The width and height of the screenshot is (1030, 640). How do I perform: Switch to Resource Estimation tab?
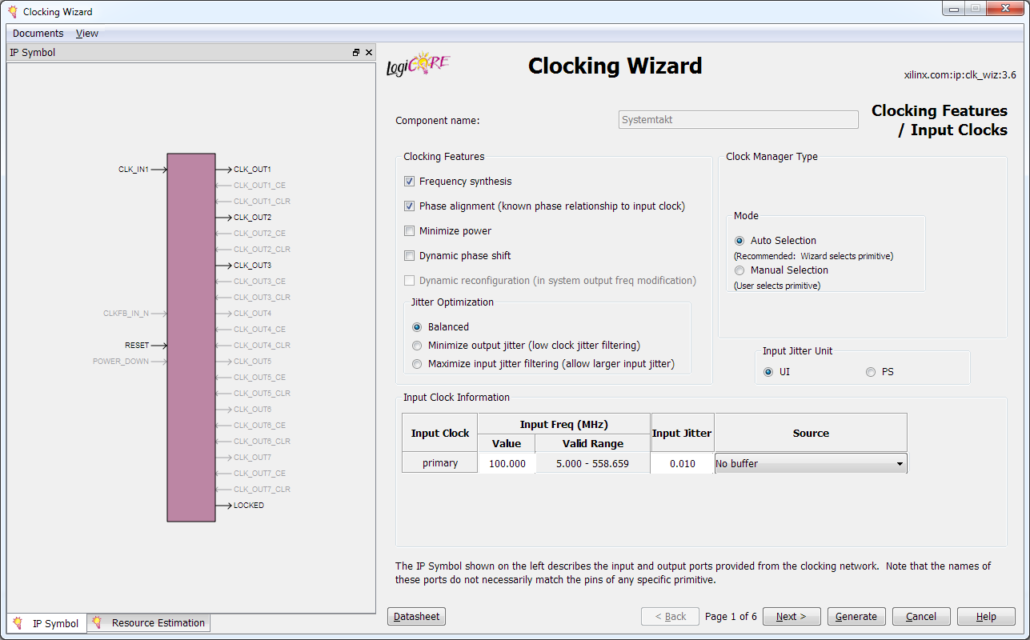pos(149,623)
